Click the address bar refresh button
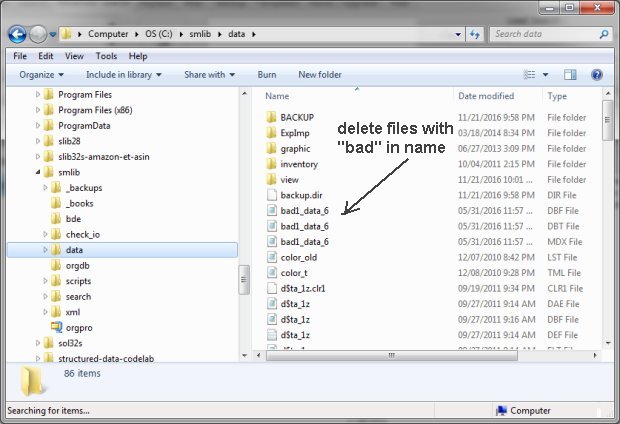The width and height of the screenshot is (620, 424). (x=474, y=34)
